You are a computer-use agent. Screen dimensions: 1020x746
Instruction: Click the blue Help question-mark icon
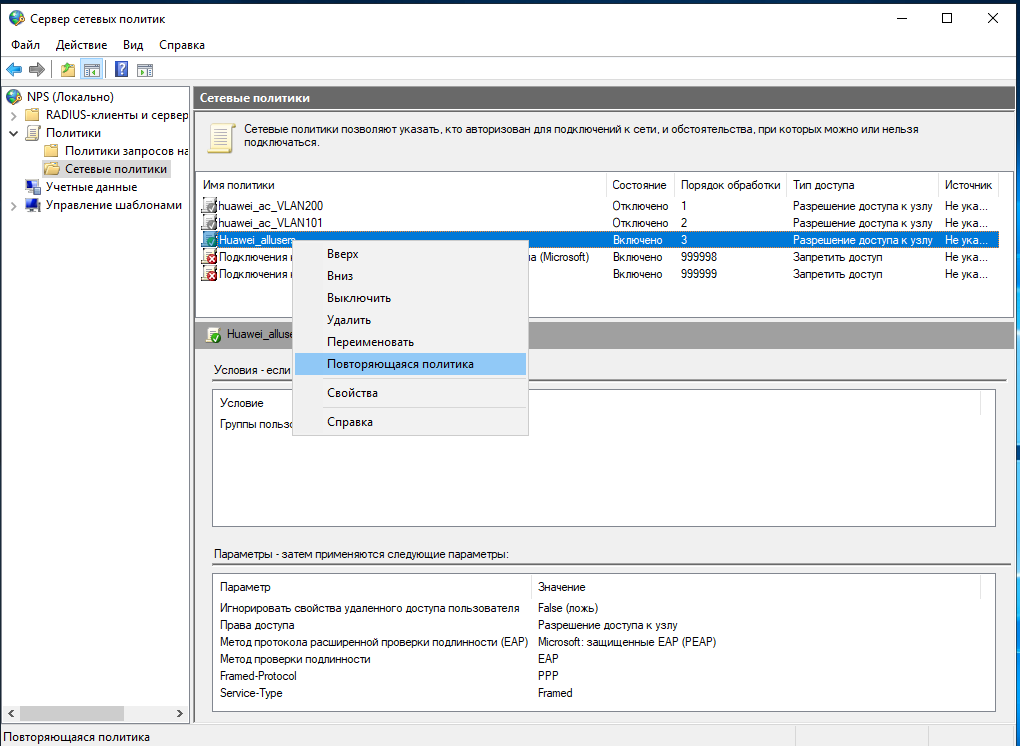click(121, 69)
